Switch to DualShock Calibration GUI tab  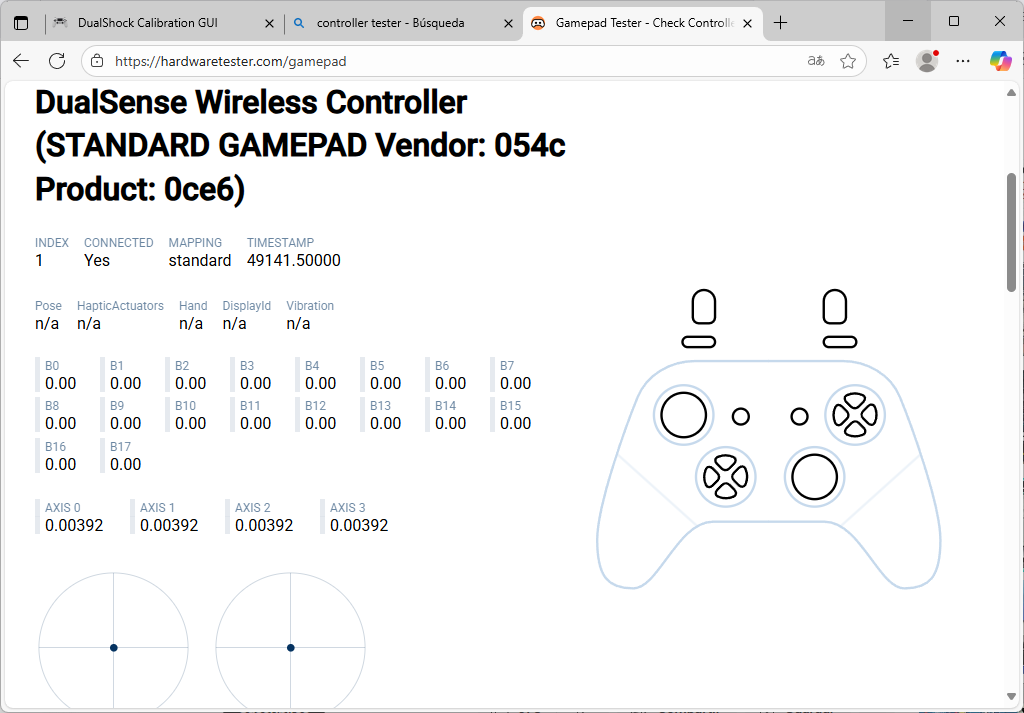pyautogui.click(x=164, y=23)
